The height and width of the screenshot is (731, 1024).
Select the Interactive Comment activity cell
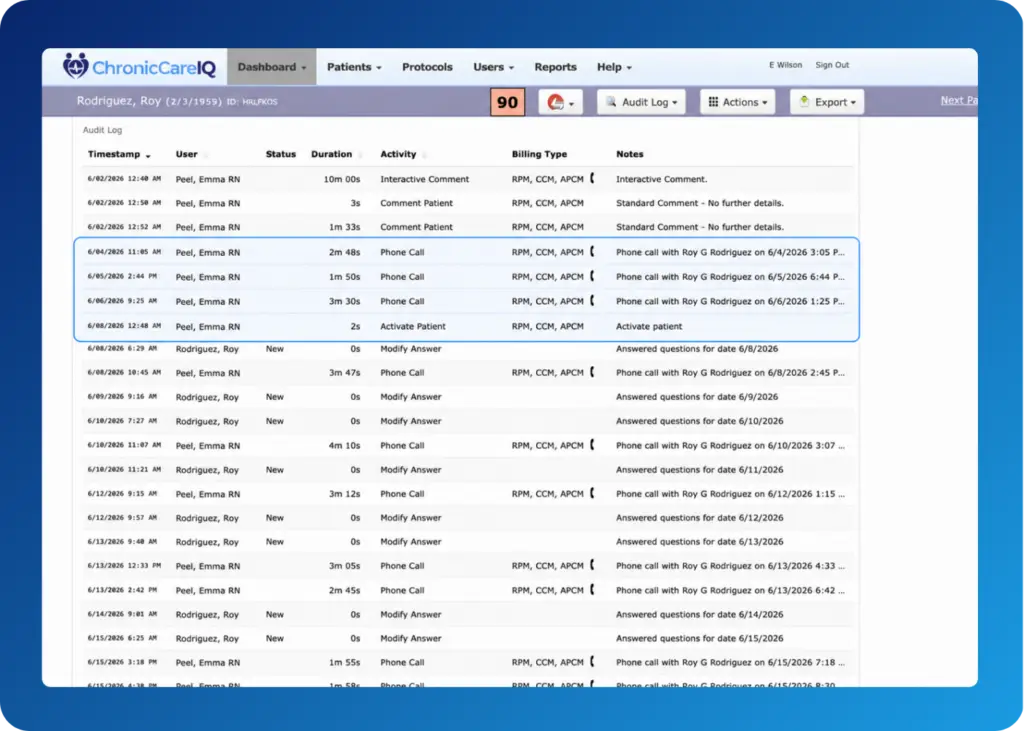point(424,179)
